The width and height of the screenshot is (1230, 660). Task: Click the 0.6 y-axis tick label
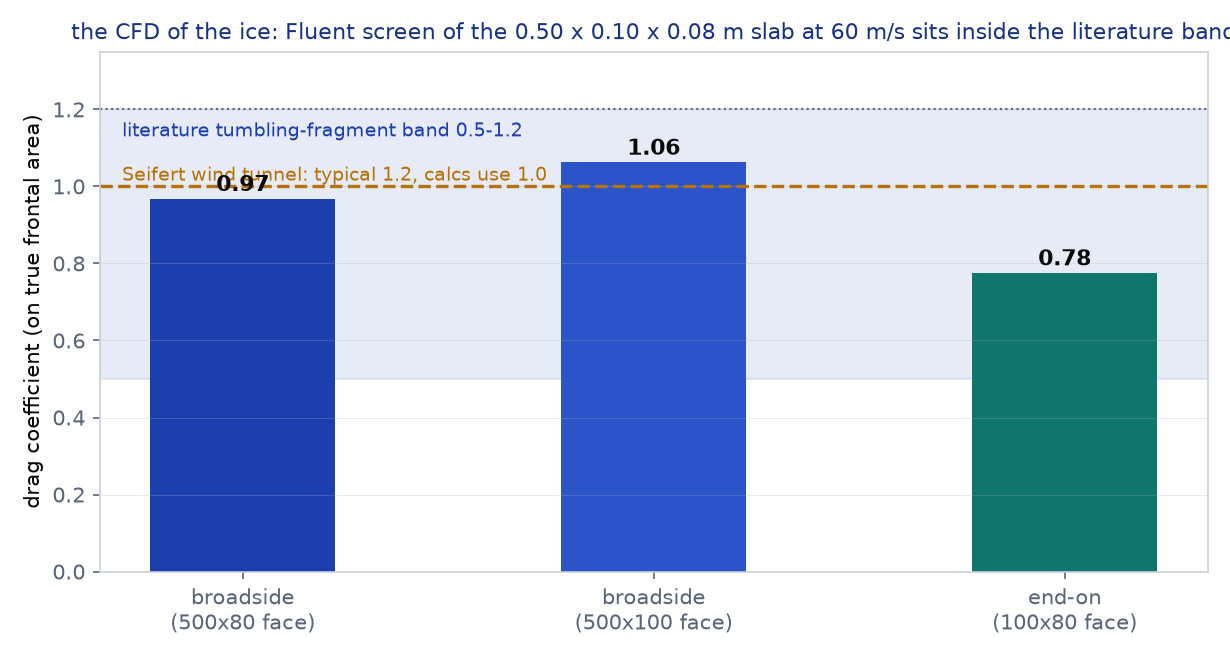coord(72,341)
